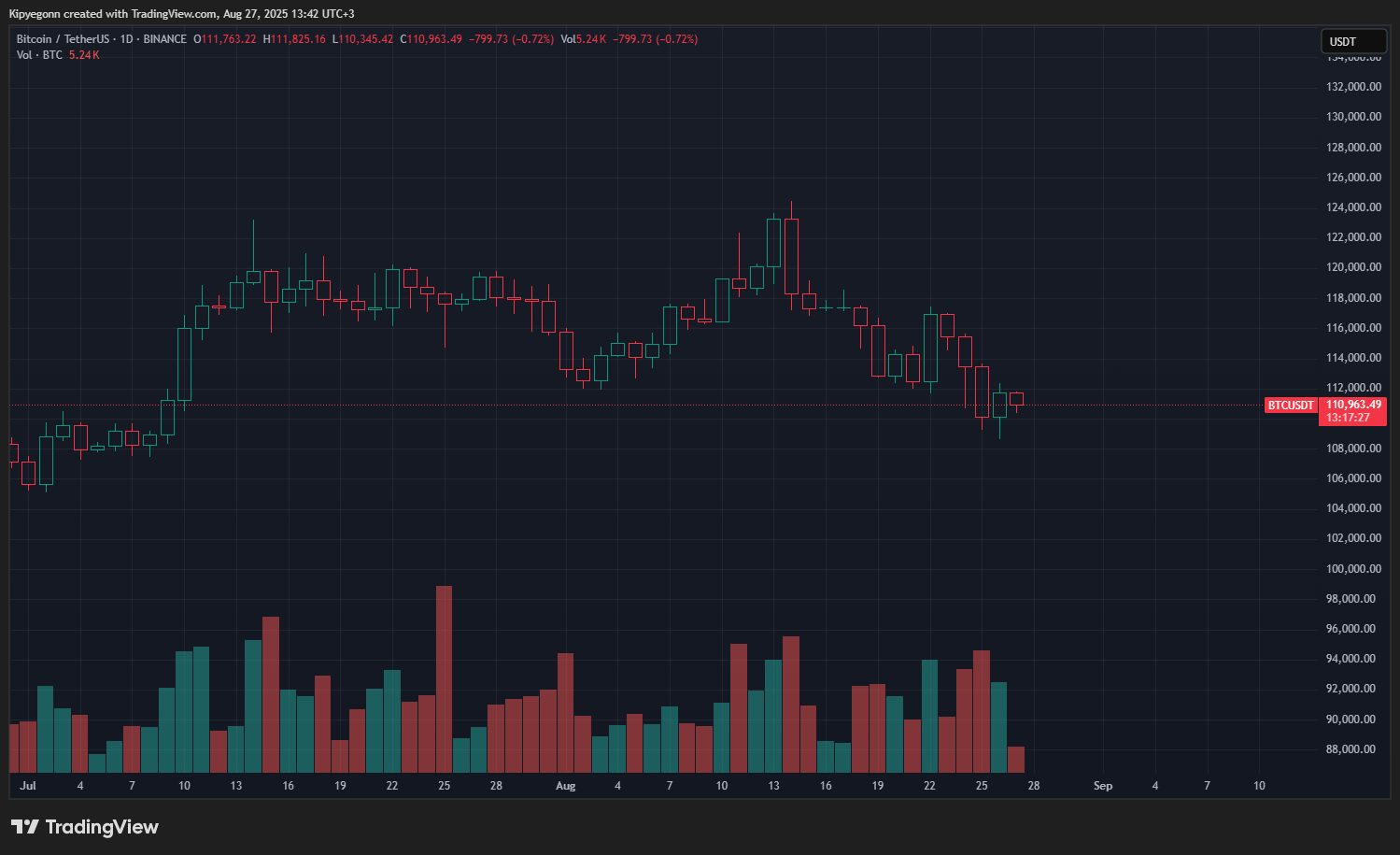
Task: Click the tallest red volume bar at Jul 25
Action: (x=445, y=679)
